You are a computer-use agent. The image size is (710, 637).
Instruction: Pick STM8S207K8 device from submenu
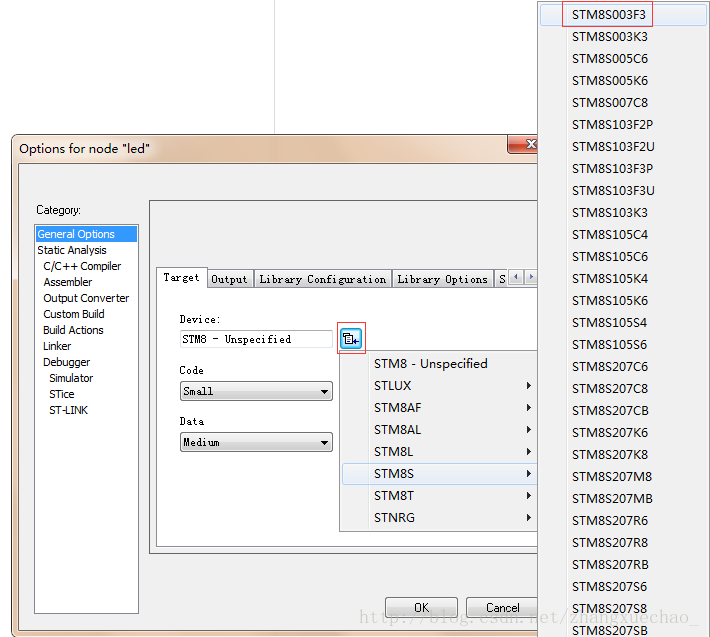[623, 455]
